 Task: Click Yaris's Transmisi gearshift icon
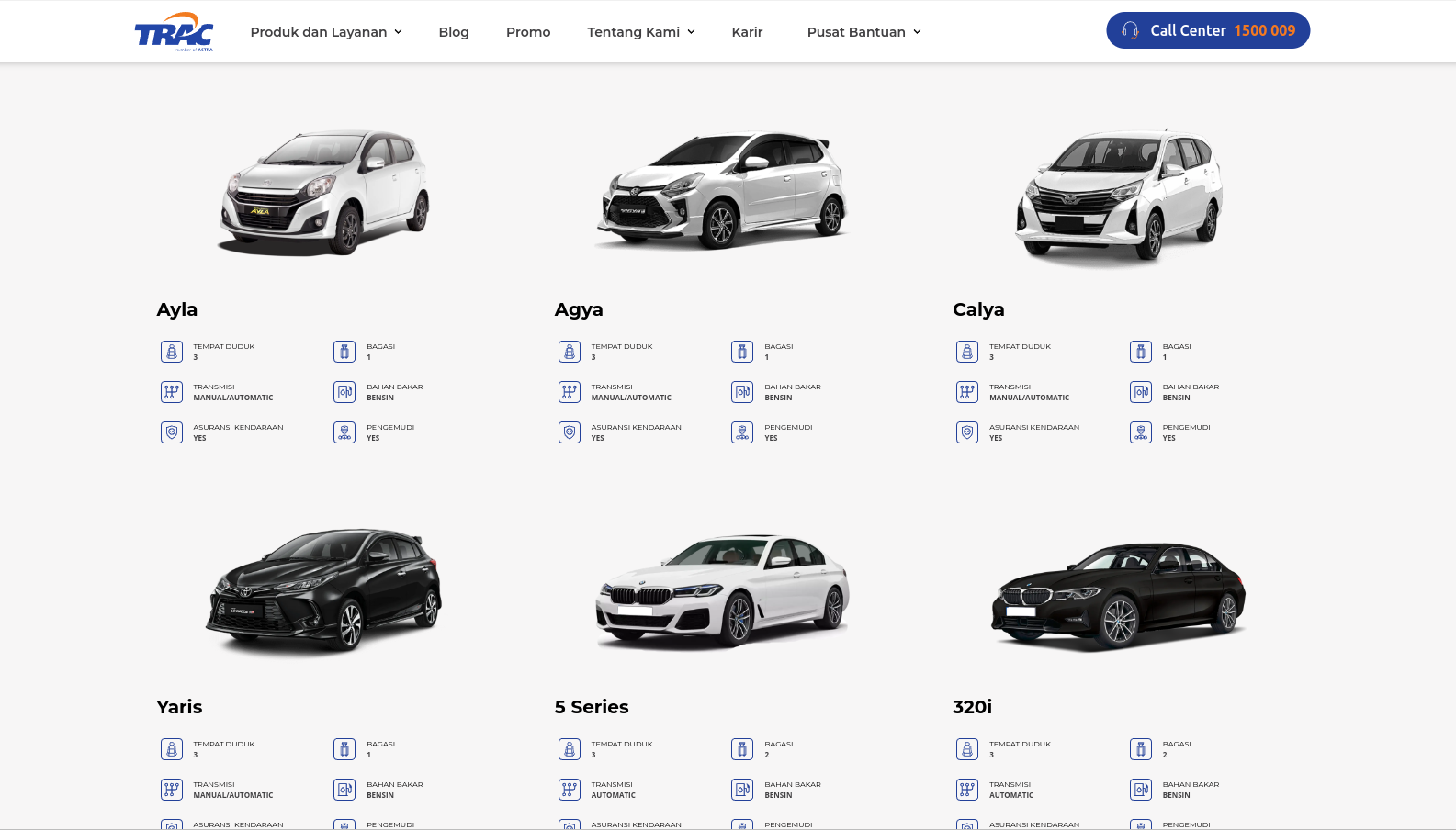click(172, 790)
